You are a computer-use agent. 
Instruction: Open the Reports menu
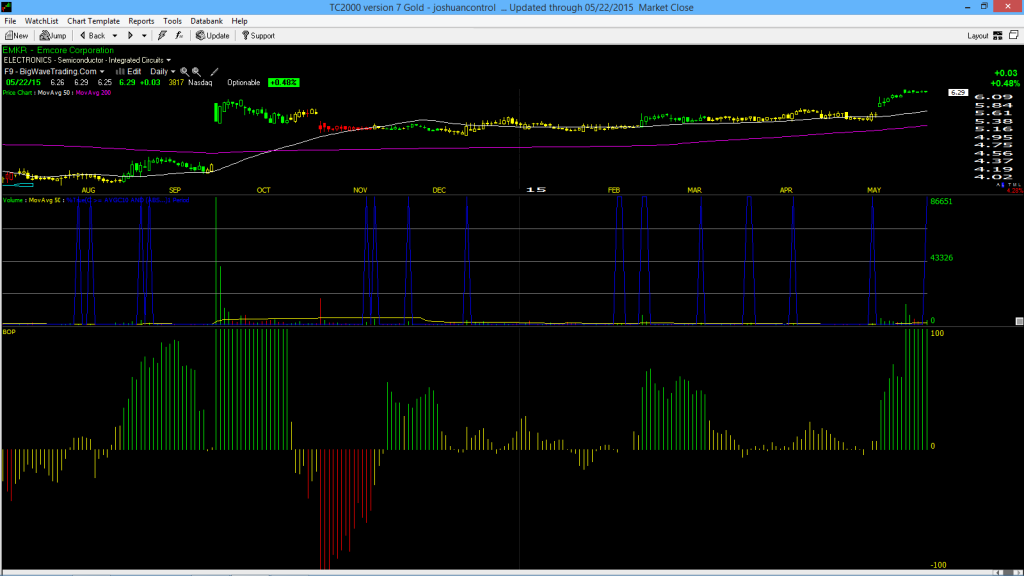coord(141,21)
